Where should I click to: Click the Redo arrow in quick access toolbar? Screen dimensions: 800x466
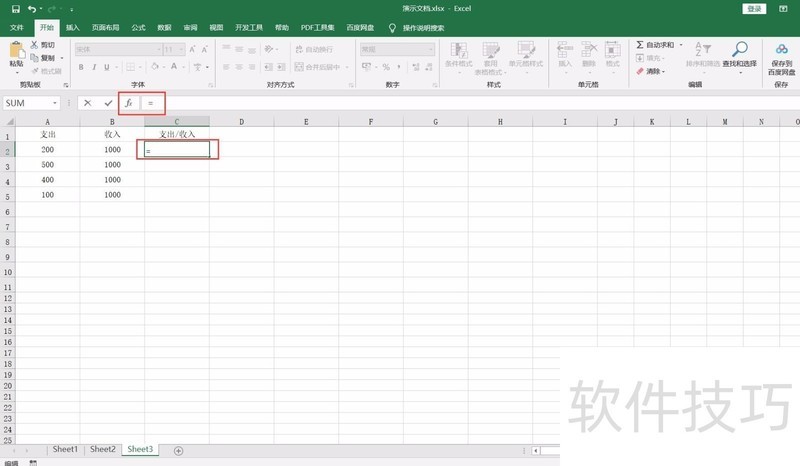click(52, 9)
